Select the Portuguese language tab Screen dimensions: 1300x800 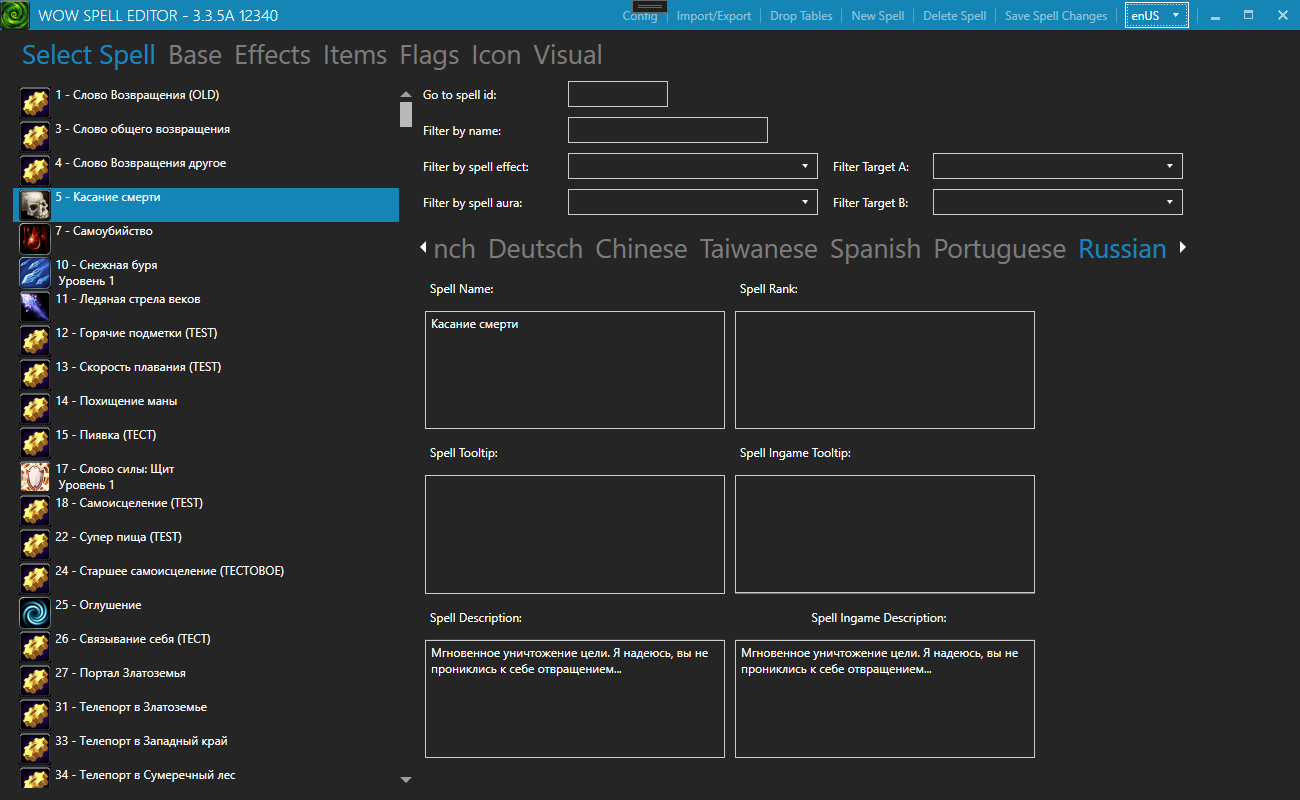click(x=1000, y=249)
